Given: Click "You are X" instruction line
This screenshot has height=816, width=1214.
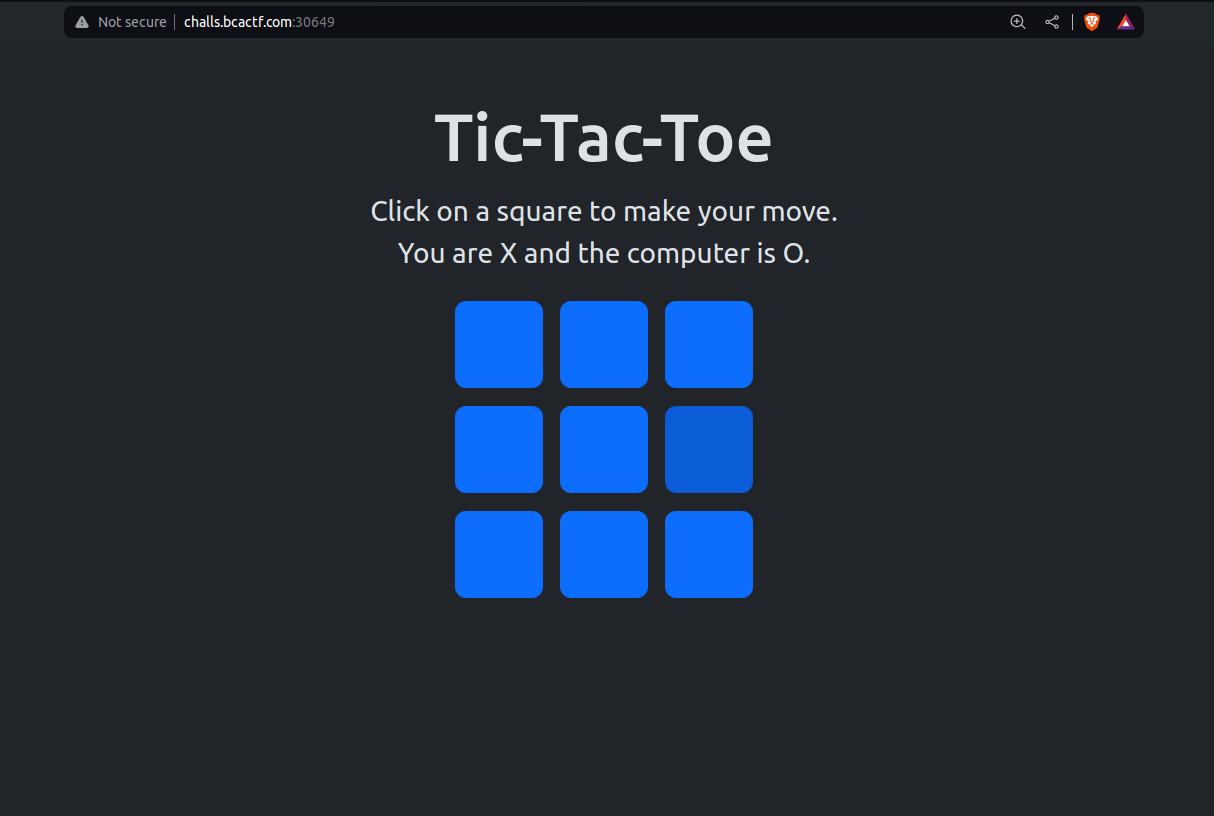Looking at the screenshot, I should click(x=603, y=253).
